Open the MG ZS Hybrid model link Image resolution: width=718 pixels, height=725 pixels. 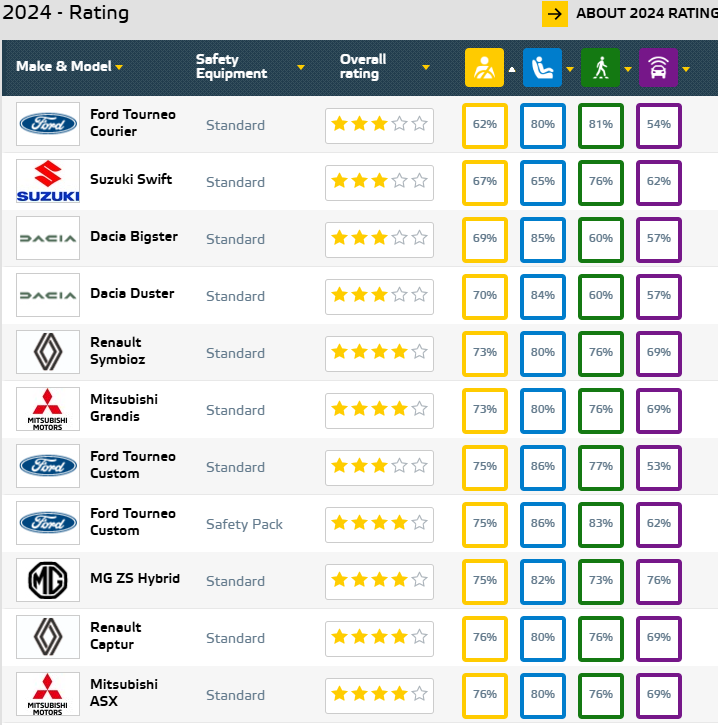coord(135,579)
